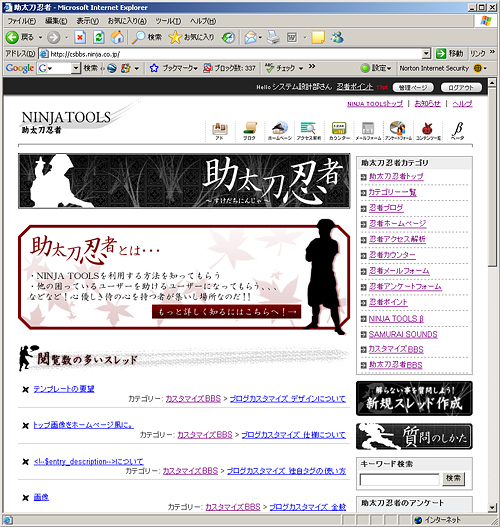
Task: Open the Ad tool icon
Action: coord(220,131)
